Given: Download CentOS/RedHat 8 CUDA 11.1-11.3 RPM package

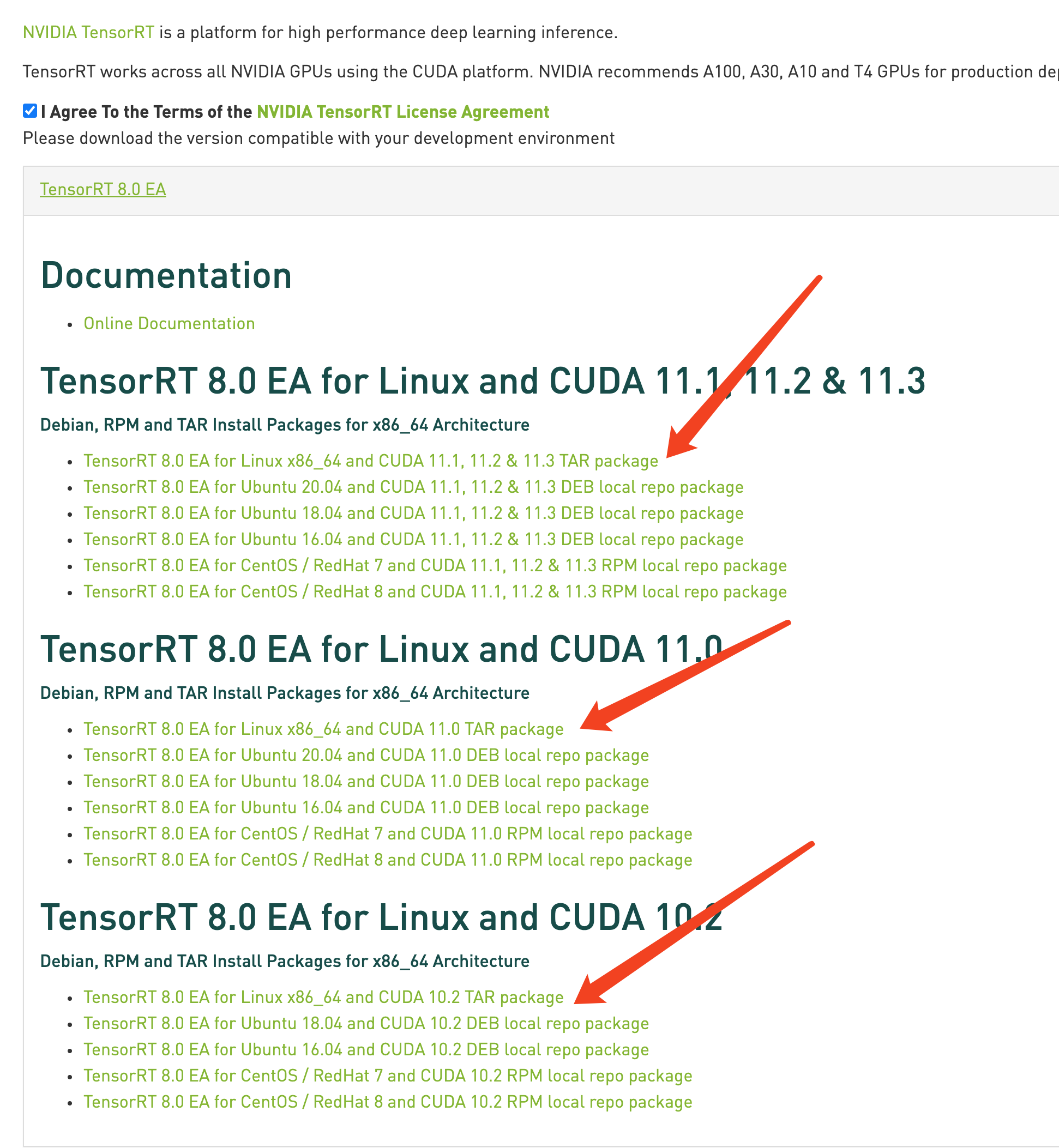Looking at the screenshot, I should [435, 592].
